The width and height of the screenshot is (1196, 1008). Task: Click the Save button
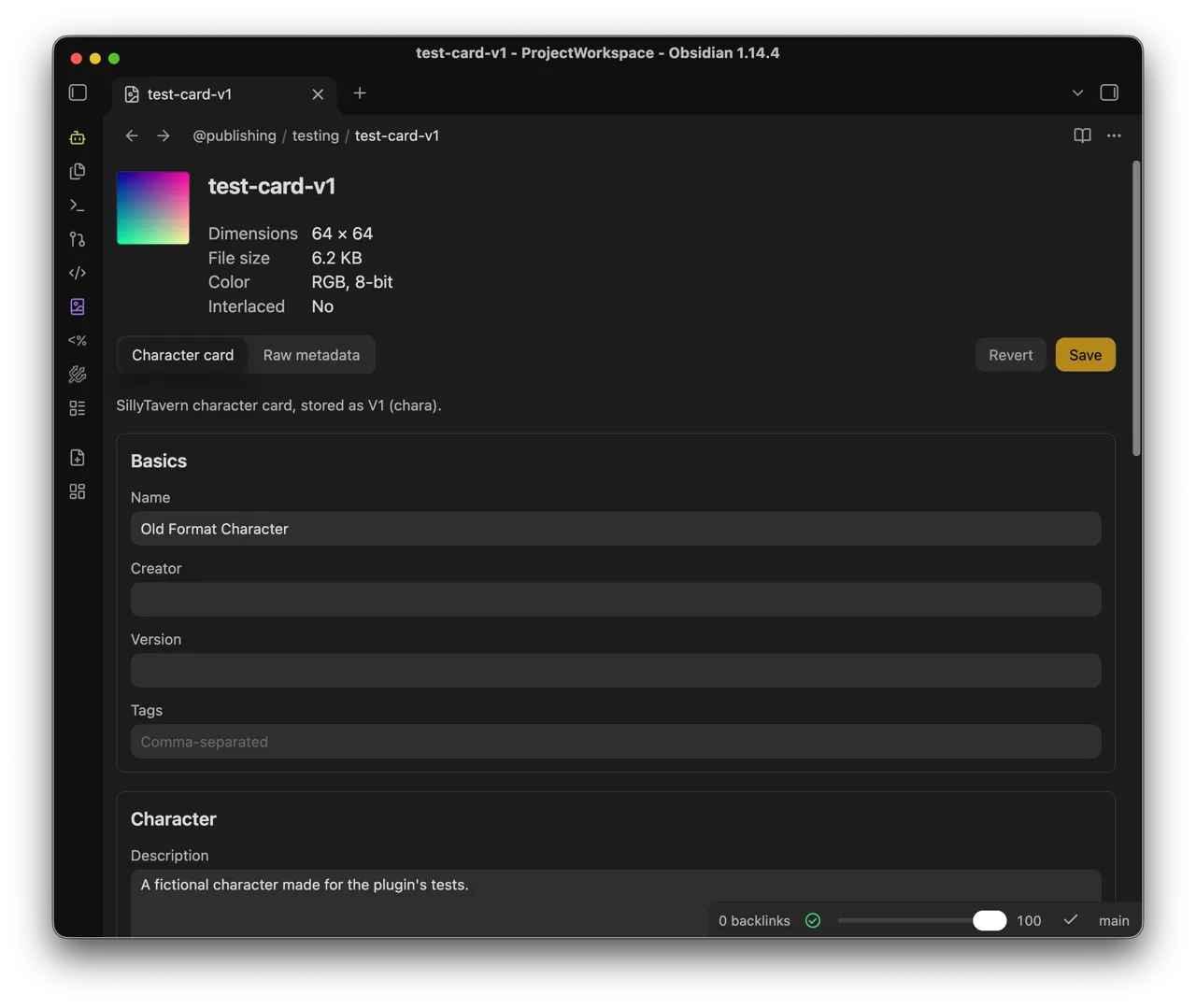pyautogui.click(x=1086, y=355)
